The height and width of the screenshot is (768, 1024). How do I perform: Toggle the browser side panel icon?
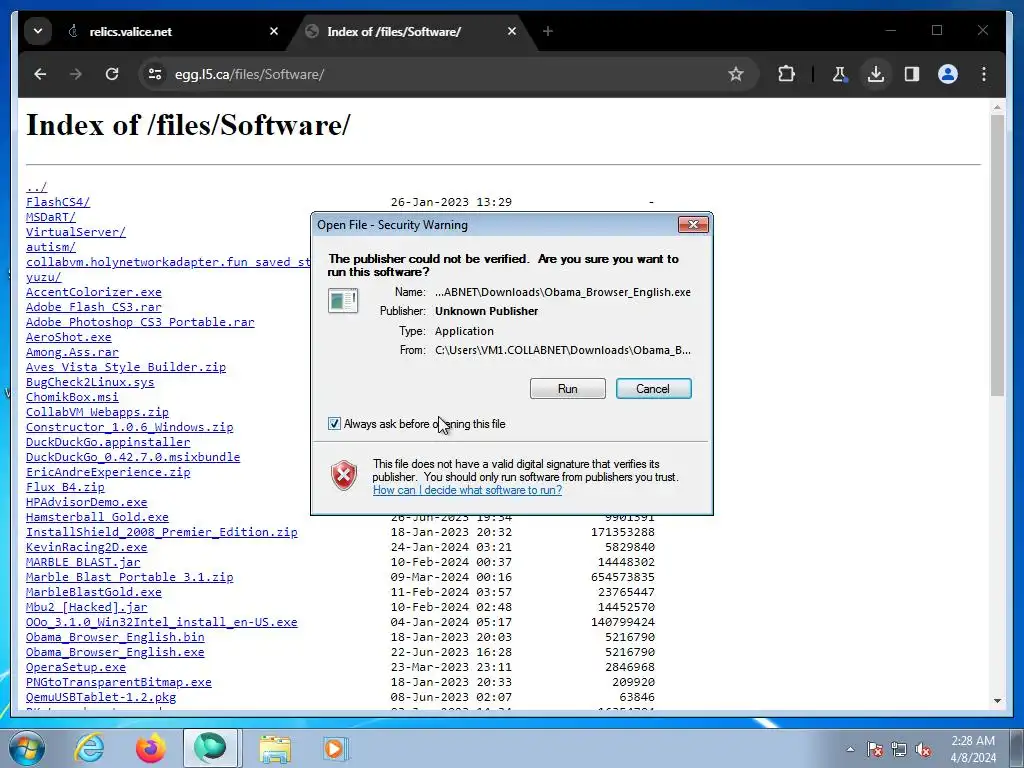[912, 74]
